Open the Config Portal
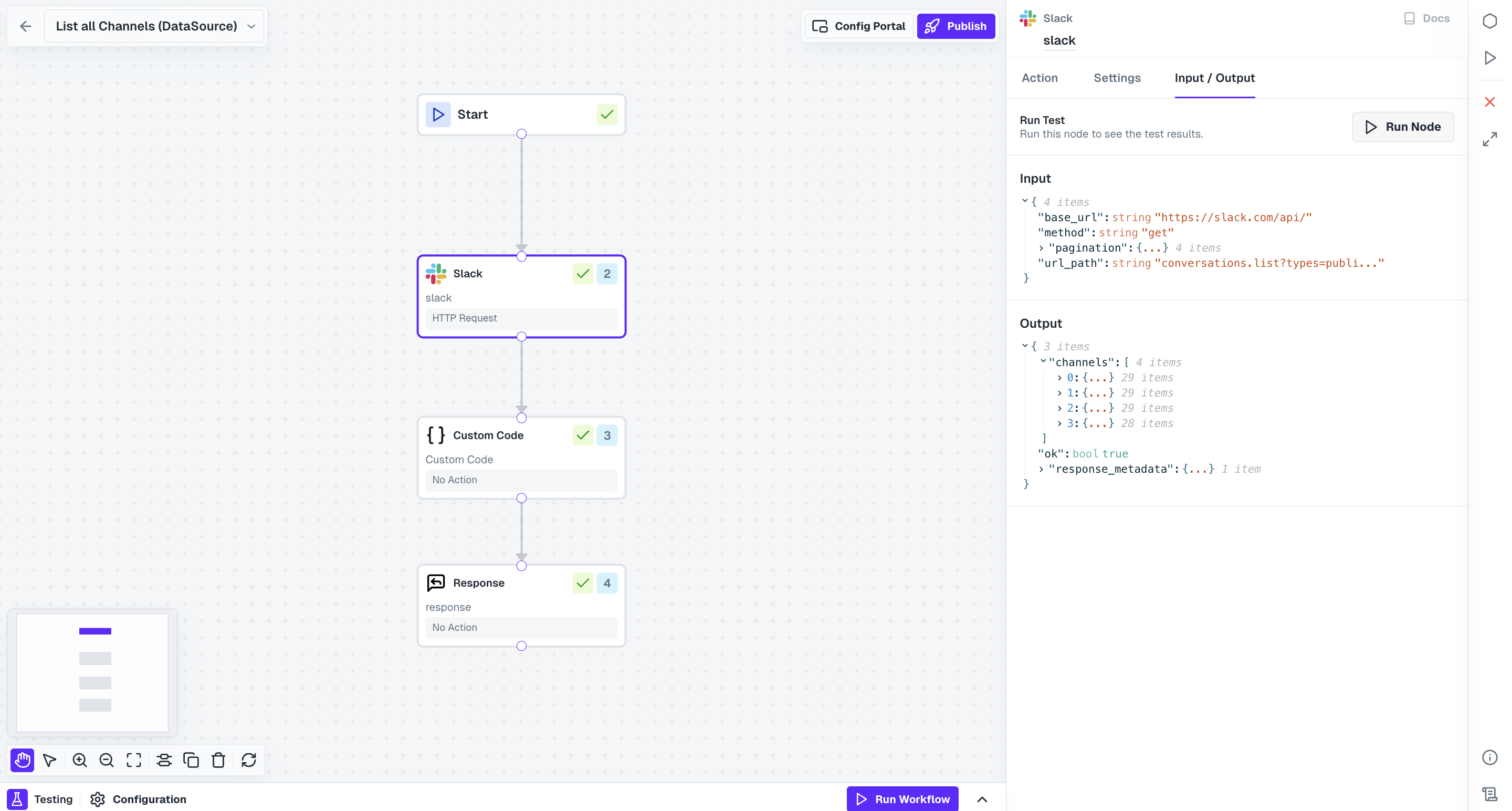 click(x=858, y=26)
